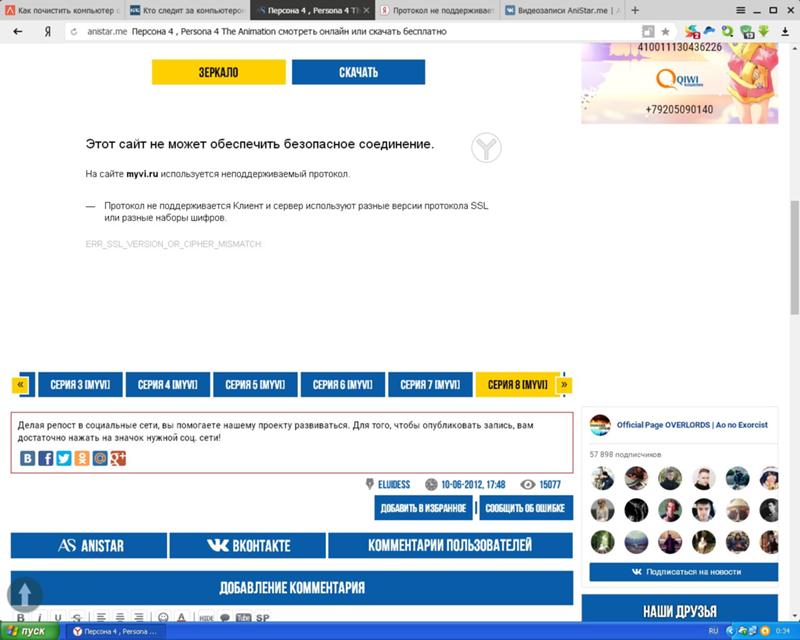The image size is (800, 640).
Task: Open the colorful extension icon with badge 2
Action: tap(692, 32)
